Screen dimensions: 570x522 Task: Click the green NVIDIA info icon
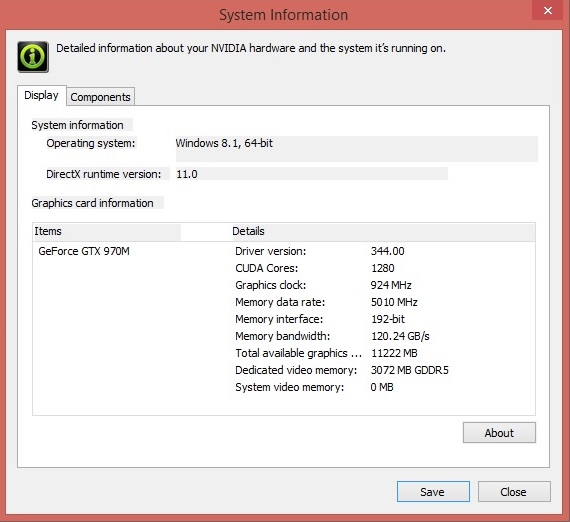pos(33,57)
